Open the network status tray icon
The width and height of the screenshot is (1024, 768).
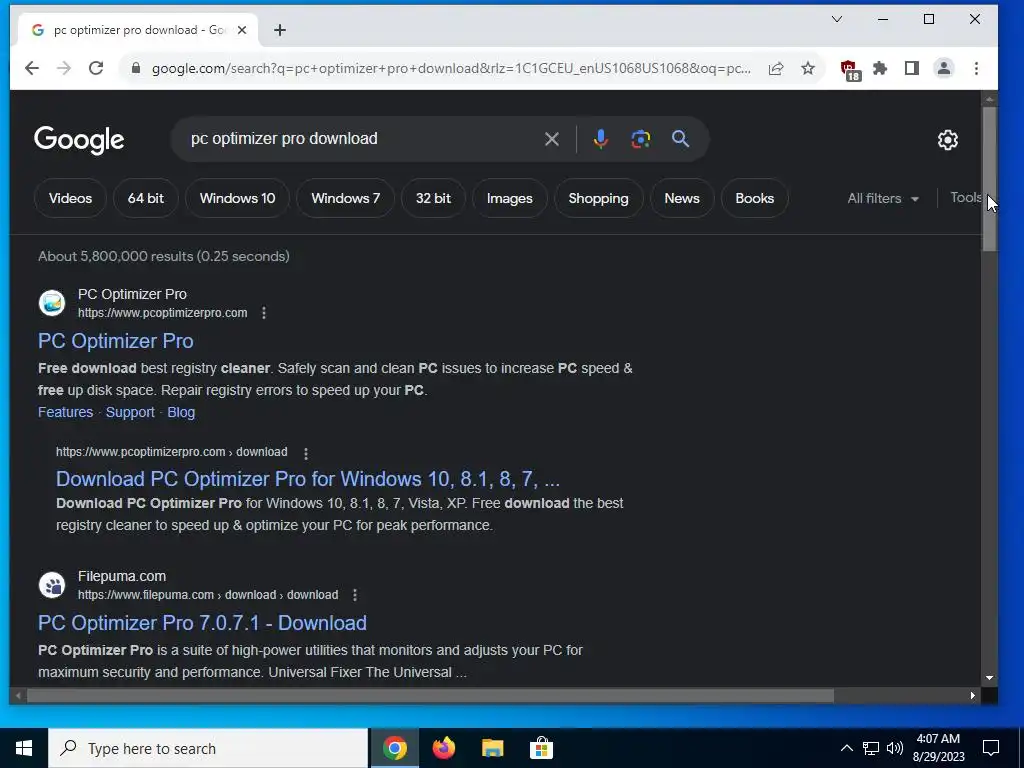[x=871, y=748]
